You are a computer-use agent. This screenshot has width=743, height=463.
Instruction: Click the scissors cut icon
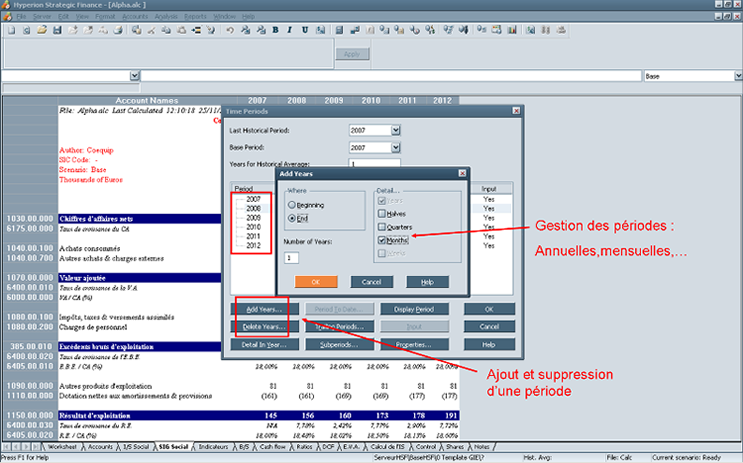pyautogui.click(x=152, y=30)
